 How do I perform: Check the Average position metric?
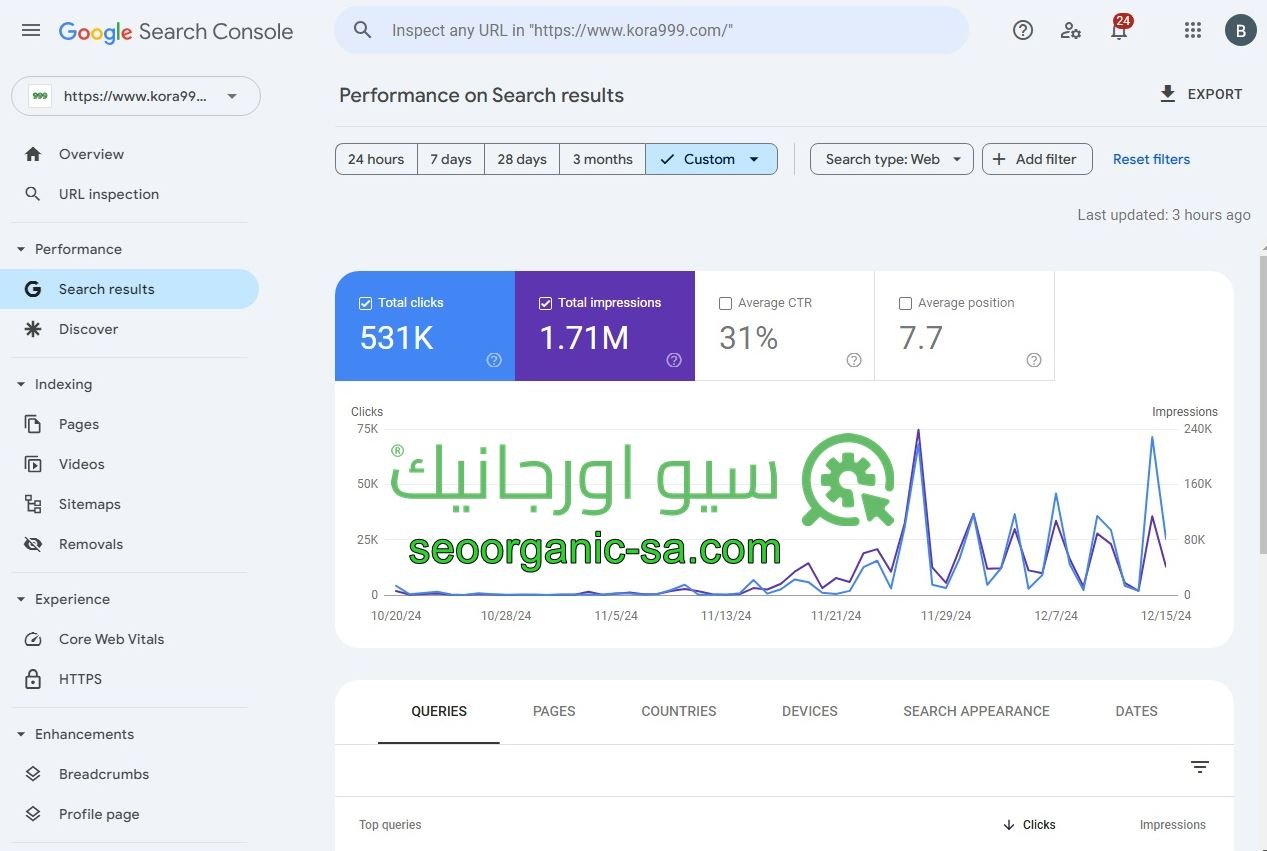[905, 302]
